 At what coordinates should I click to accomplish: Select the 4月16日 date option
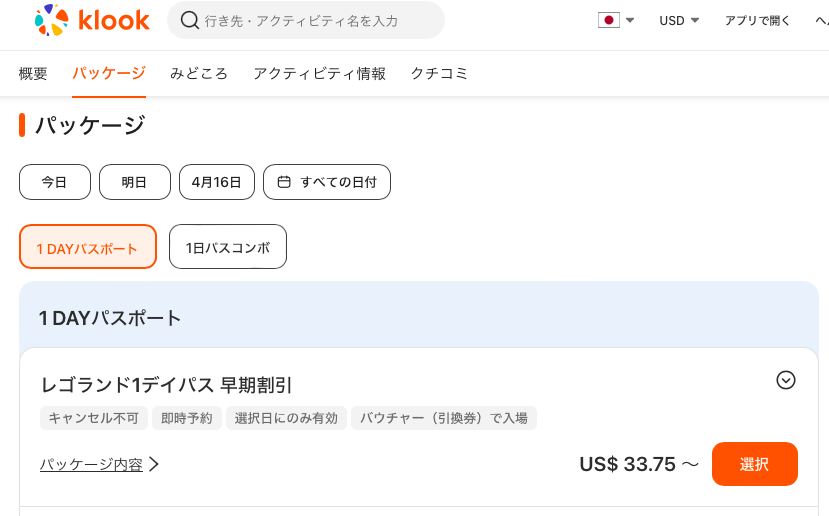coord(217,182)
